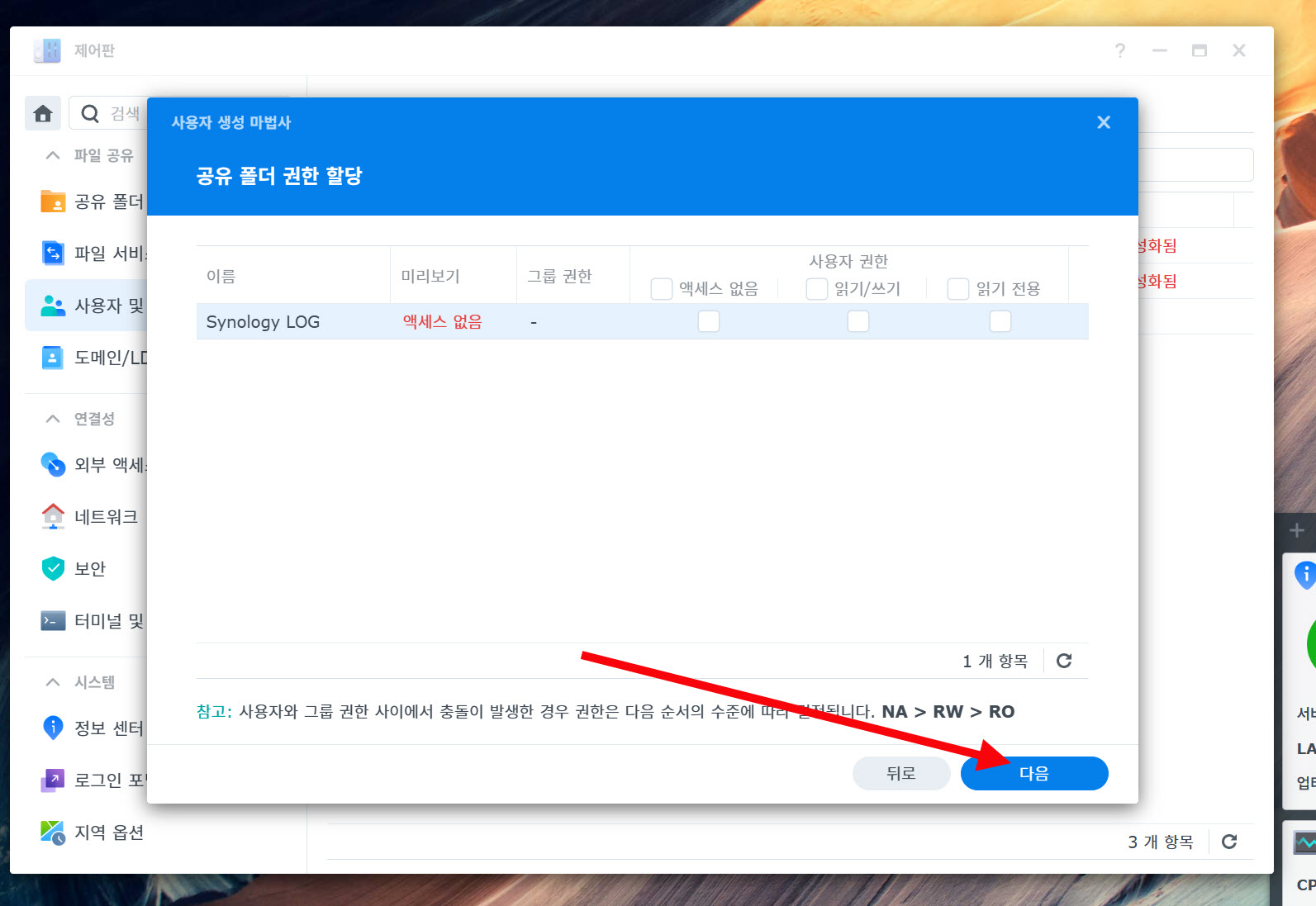Click the 3 개 항목 count text
1316x906 pixels.
click(1161, 842)
